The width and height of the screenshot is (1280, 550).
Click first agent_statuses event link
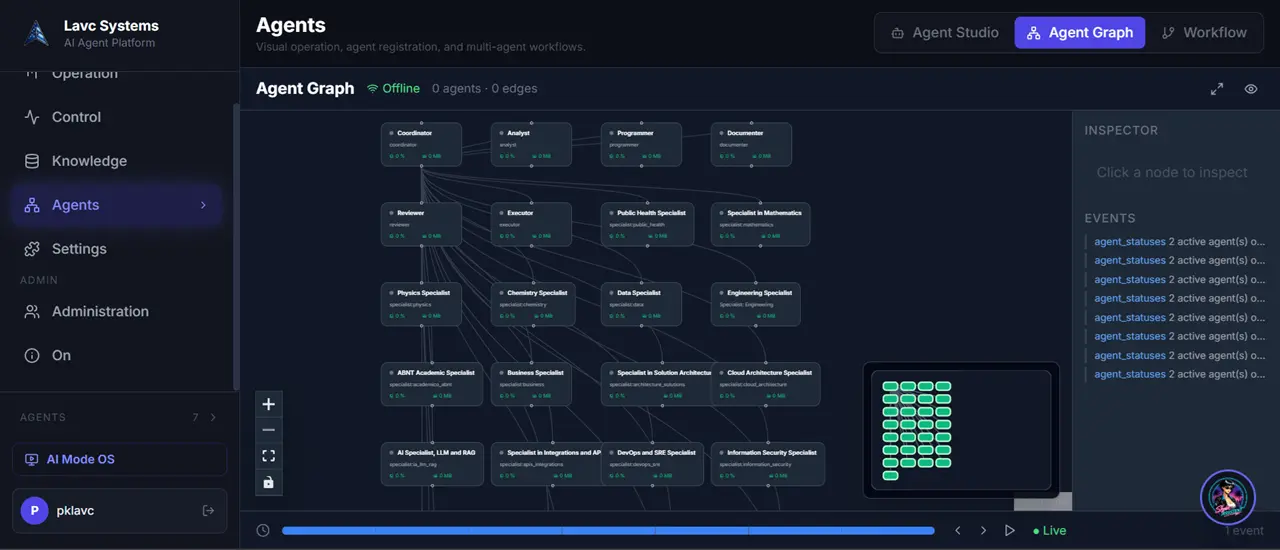click(1130, 242)
